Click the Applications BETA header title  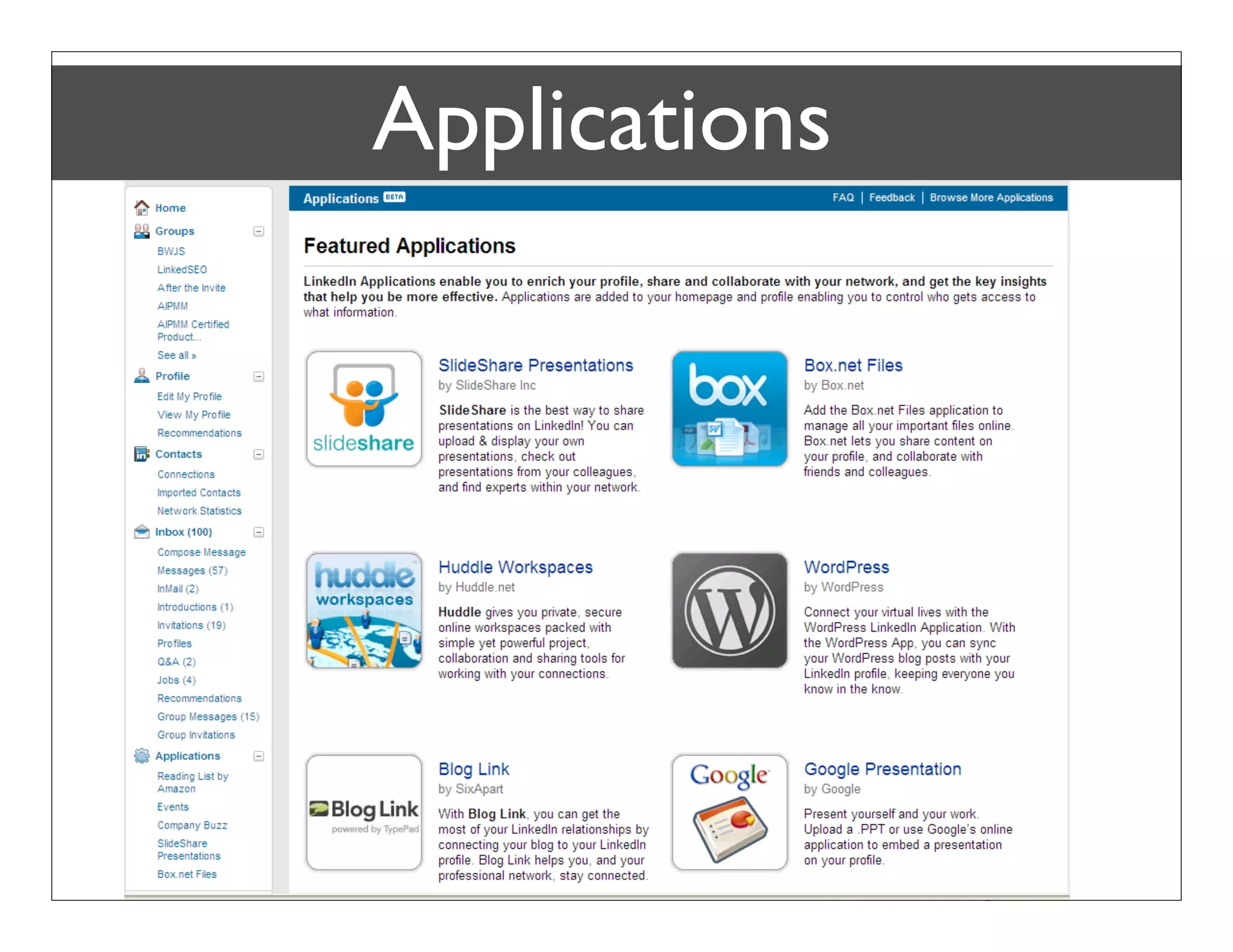click(x=354, y=198)
